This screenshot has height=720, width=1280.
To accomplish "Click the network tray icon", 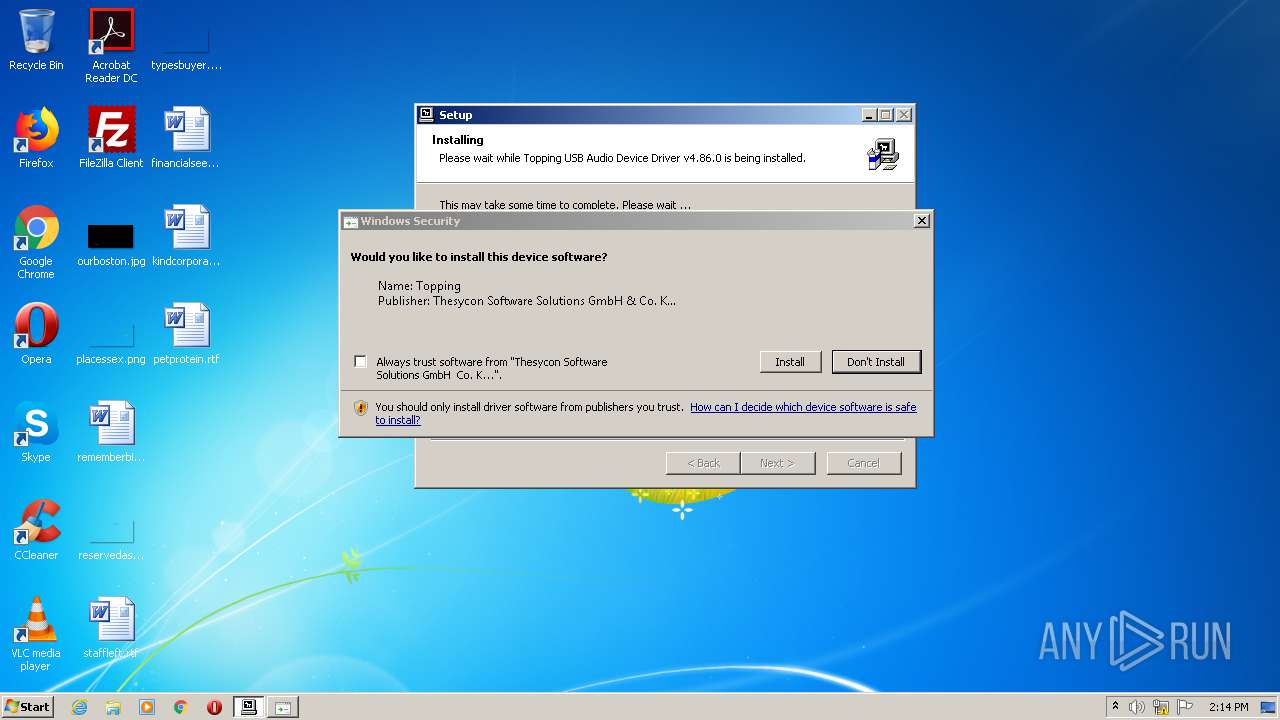I will coord(1161,707).
